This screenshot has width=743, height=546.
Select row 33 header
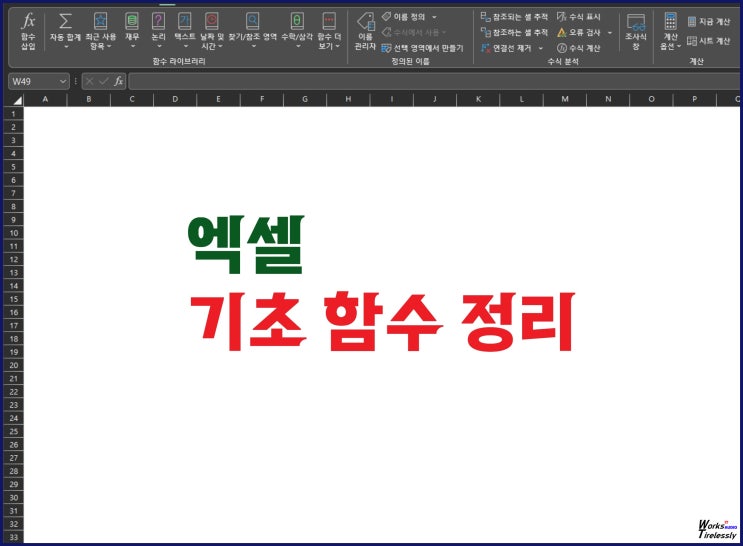point(13,537)
